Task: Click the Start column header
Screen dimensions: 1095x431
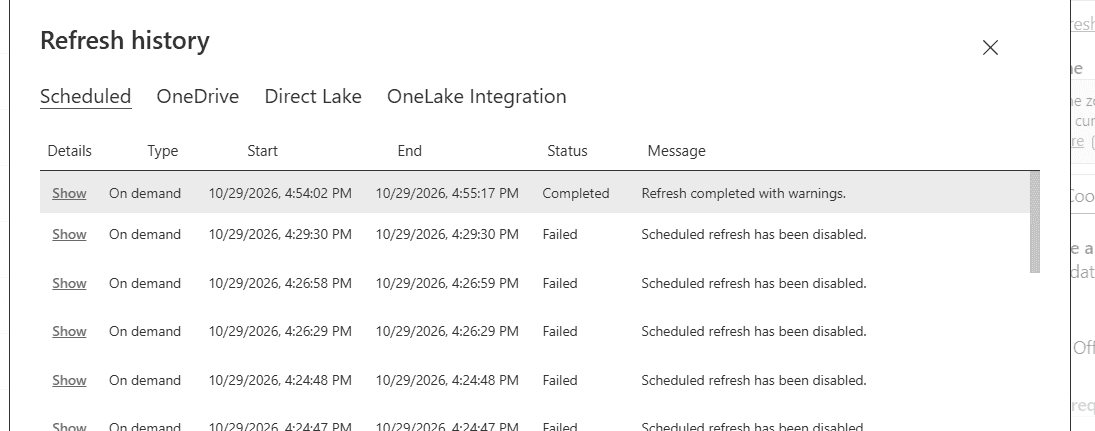Action: pyautogui.click(x=263, y=151)
